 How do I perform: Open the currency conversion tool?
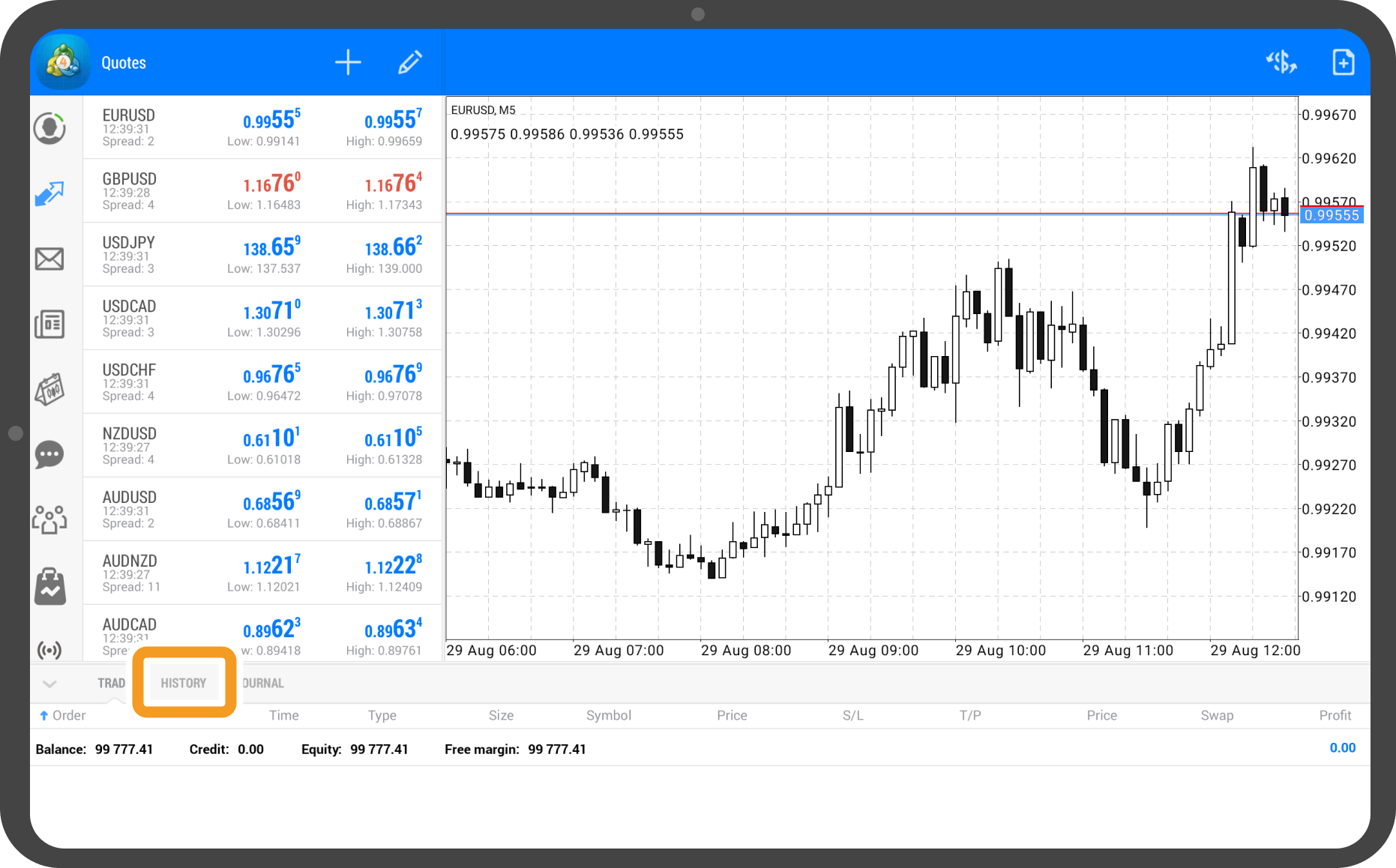pos(1282,62)
